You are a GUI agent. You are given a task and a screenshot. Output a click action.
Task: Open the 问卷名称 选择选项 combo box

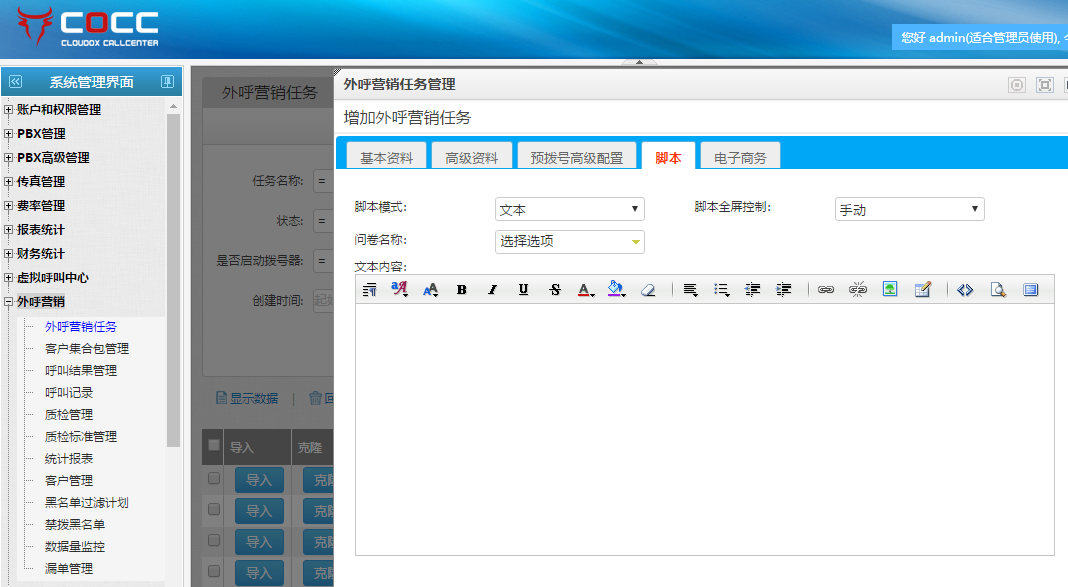(570, 241)
